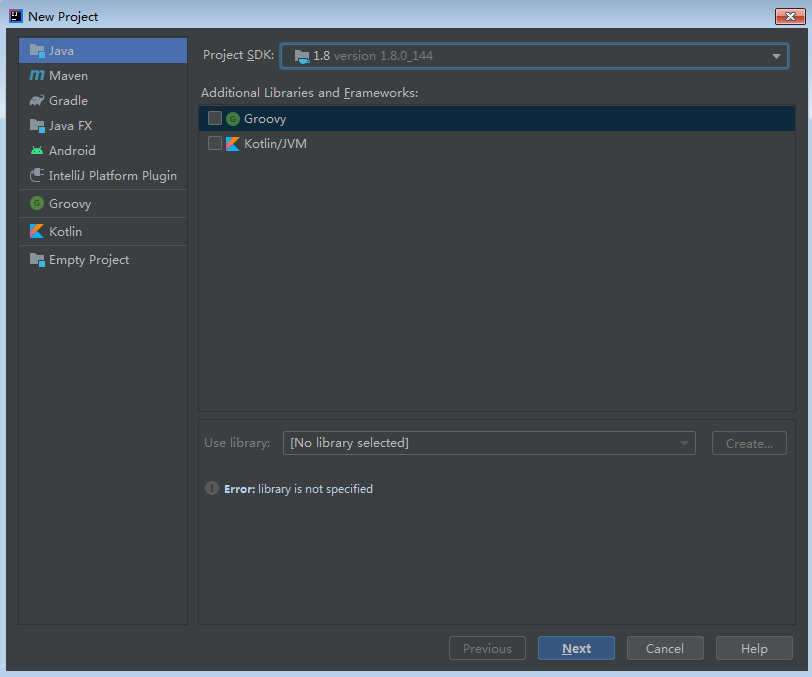Image resolution: width=812 pixels, height=677 pixels.
Task: Click the IntelliJ logo in the title bar
Action: pyautogui.click(x=16, y=16)
